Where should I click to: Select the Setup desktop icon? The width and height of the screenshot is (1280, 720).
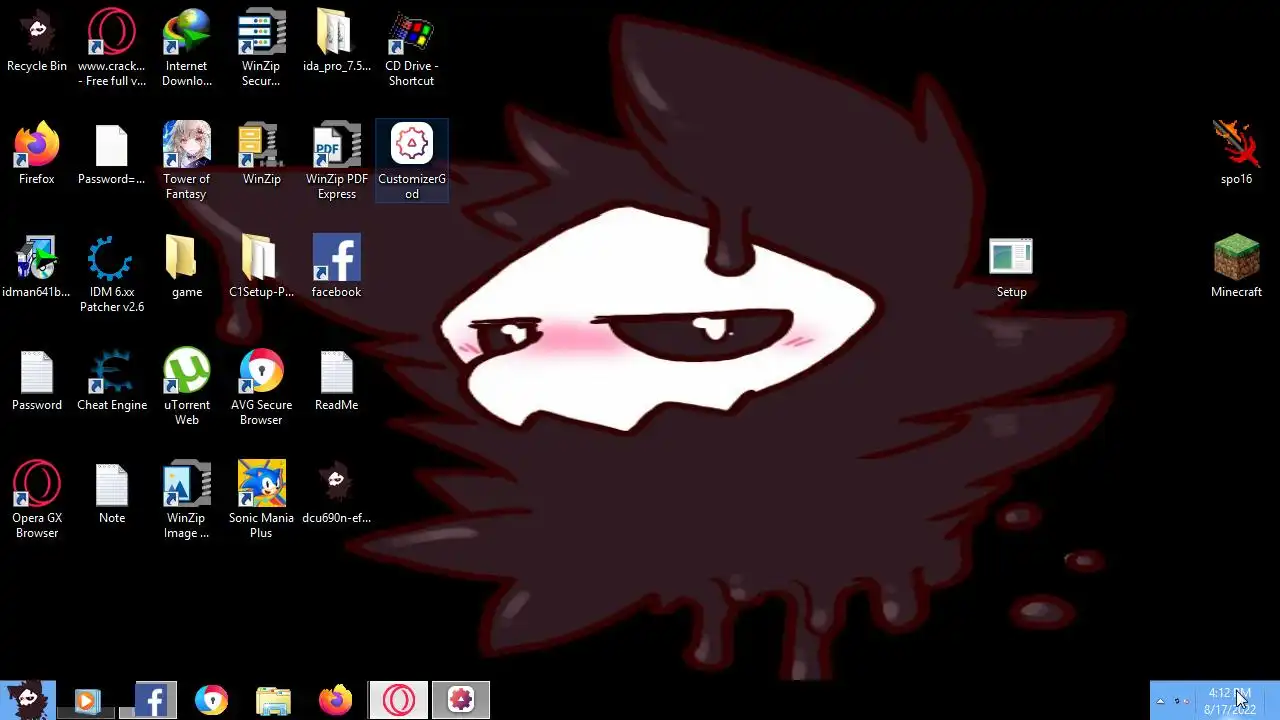point(1011,267)
